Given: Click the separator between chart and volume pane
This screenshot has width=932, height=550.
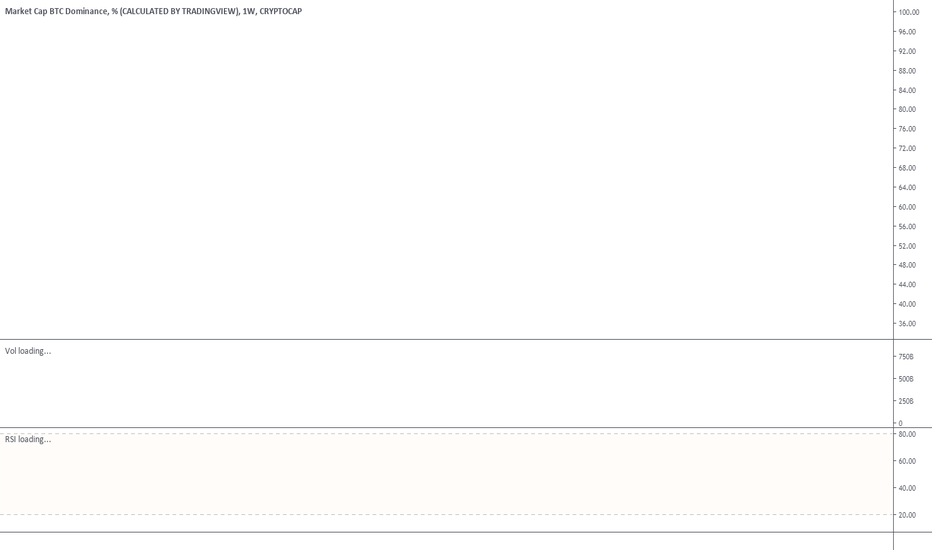Looking at the screenshot, I should coord(466,340).
